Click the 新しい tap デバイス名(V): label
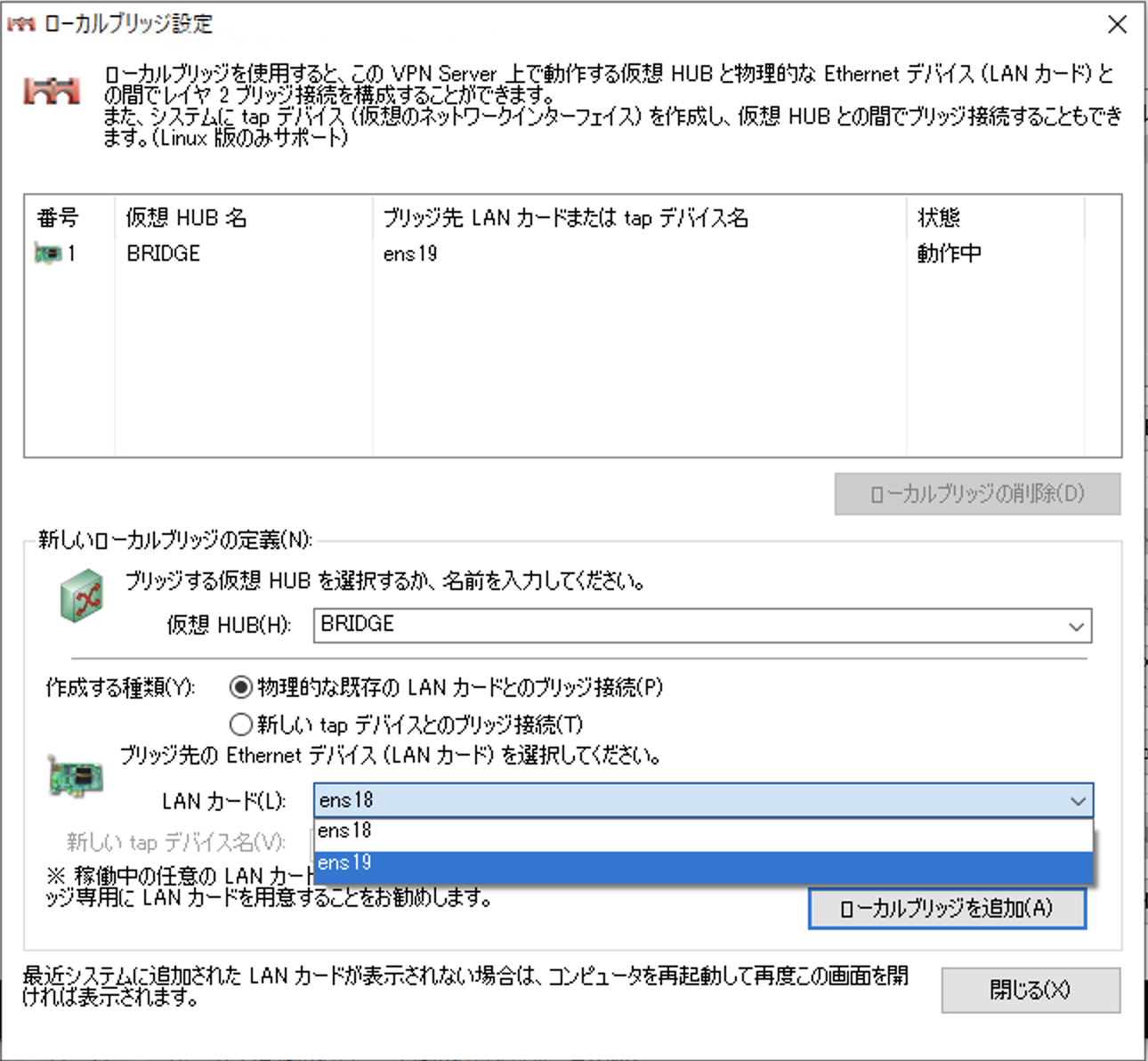 176,842
